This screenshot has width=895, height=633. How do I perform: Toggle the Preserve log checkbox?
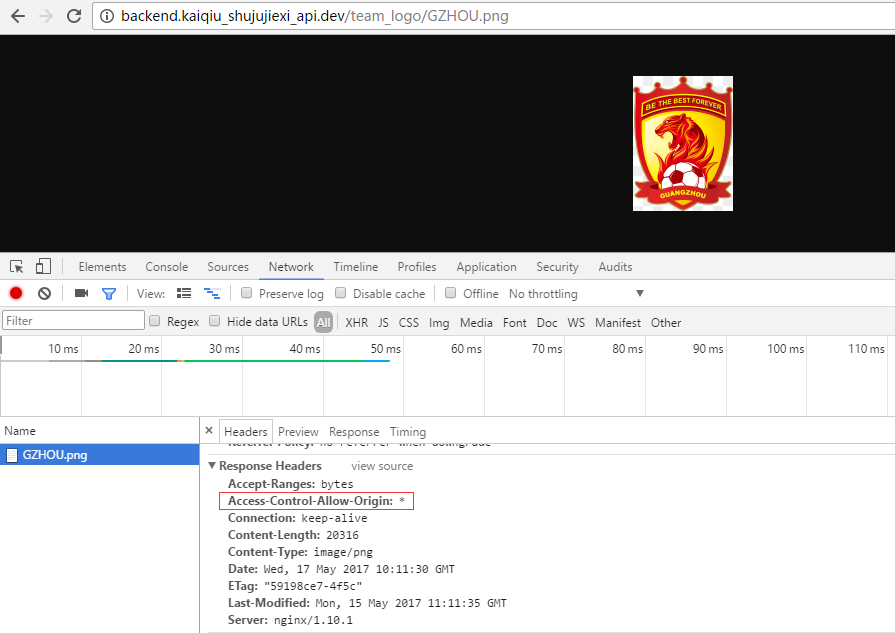247,293
